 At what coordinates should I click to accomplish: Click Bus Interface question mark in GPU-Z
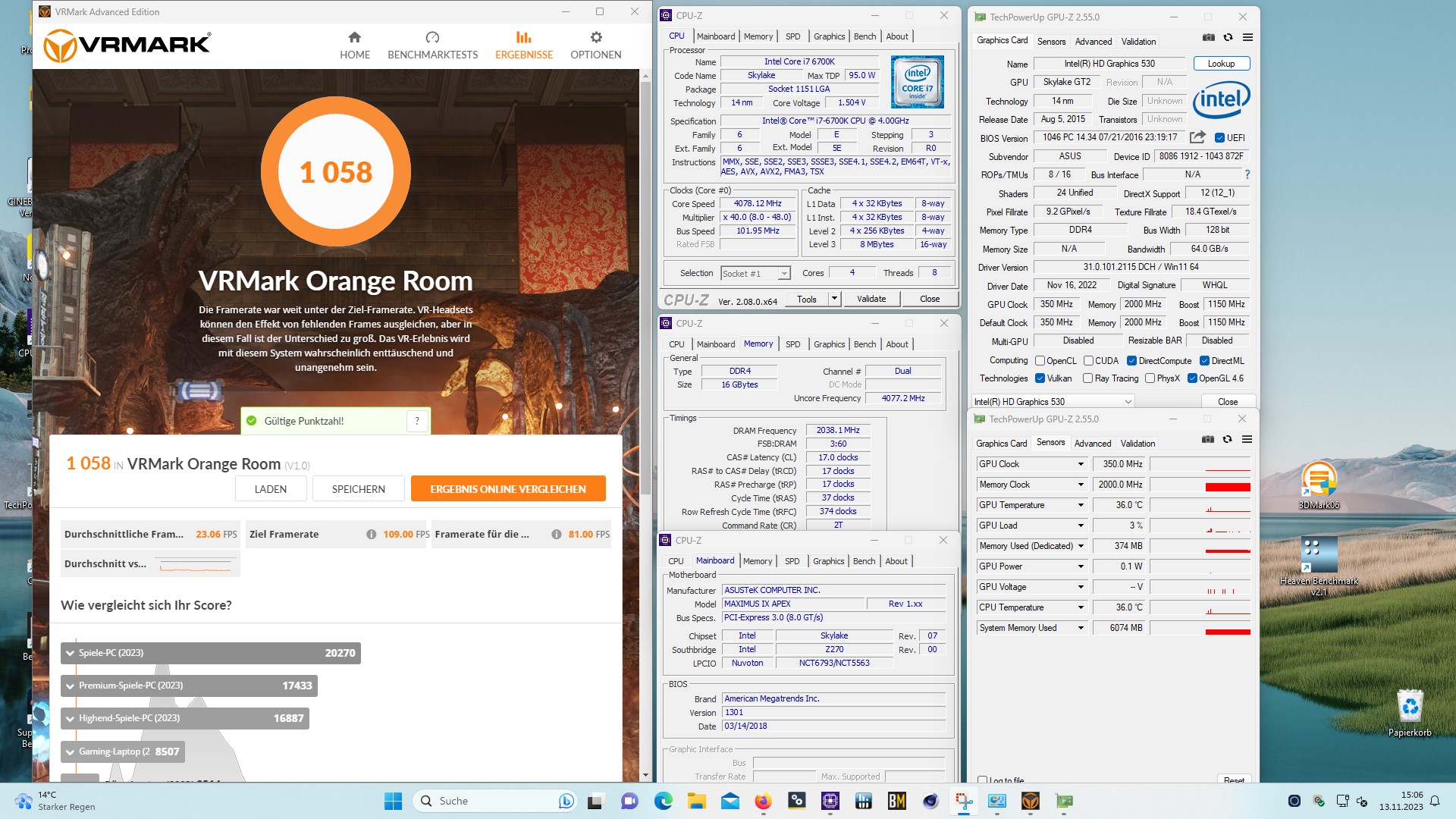coord(1247,174)
